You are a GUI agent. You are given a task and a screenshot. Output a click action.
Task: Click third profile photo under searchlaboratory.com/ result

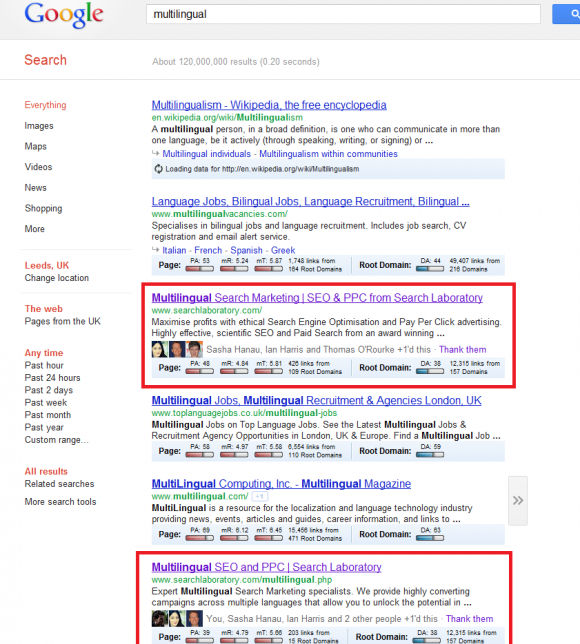[195, 349]
